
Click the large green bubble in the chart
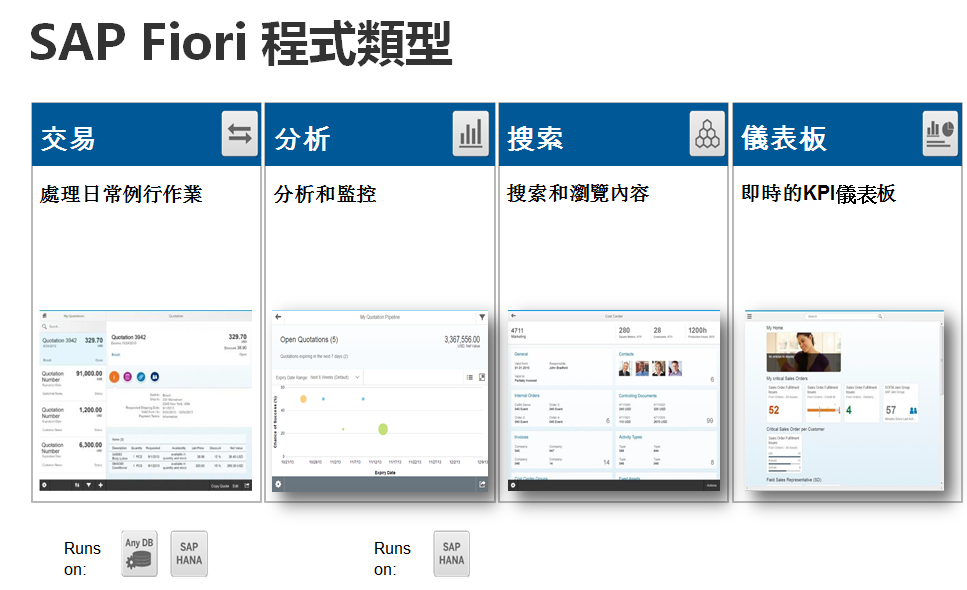pyautogui.click(x=383, y=429)
